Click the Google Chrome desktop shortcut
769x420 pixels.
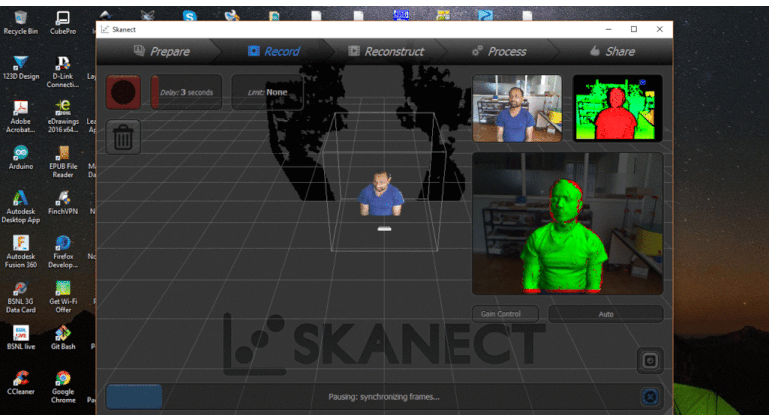point(62,384)
